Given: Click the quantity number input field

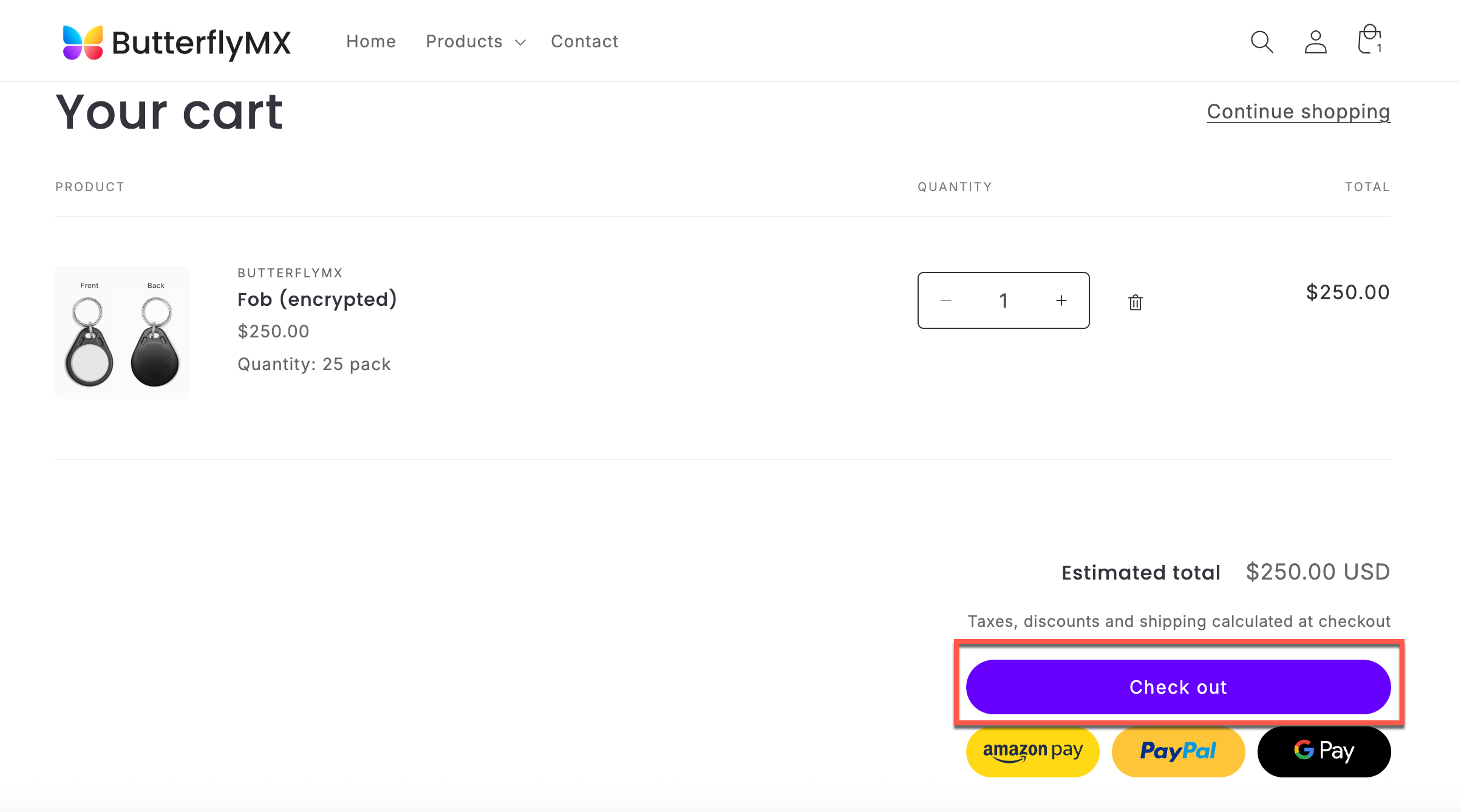Looking at the screenshot, I should click(x=1003, y=300).
